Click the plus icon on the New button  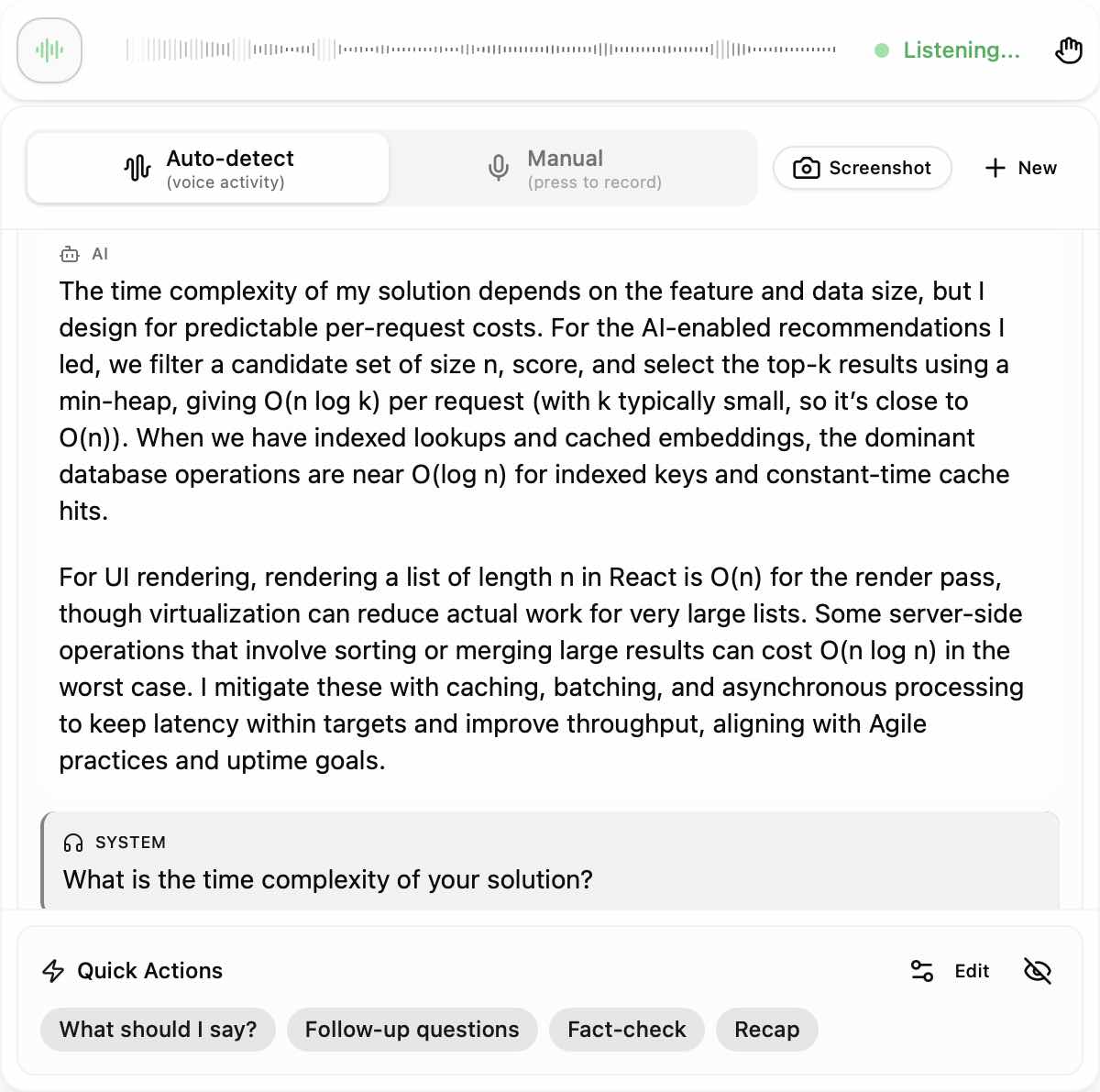pyautogui.click(x=994, y=168)
